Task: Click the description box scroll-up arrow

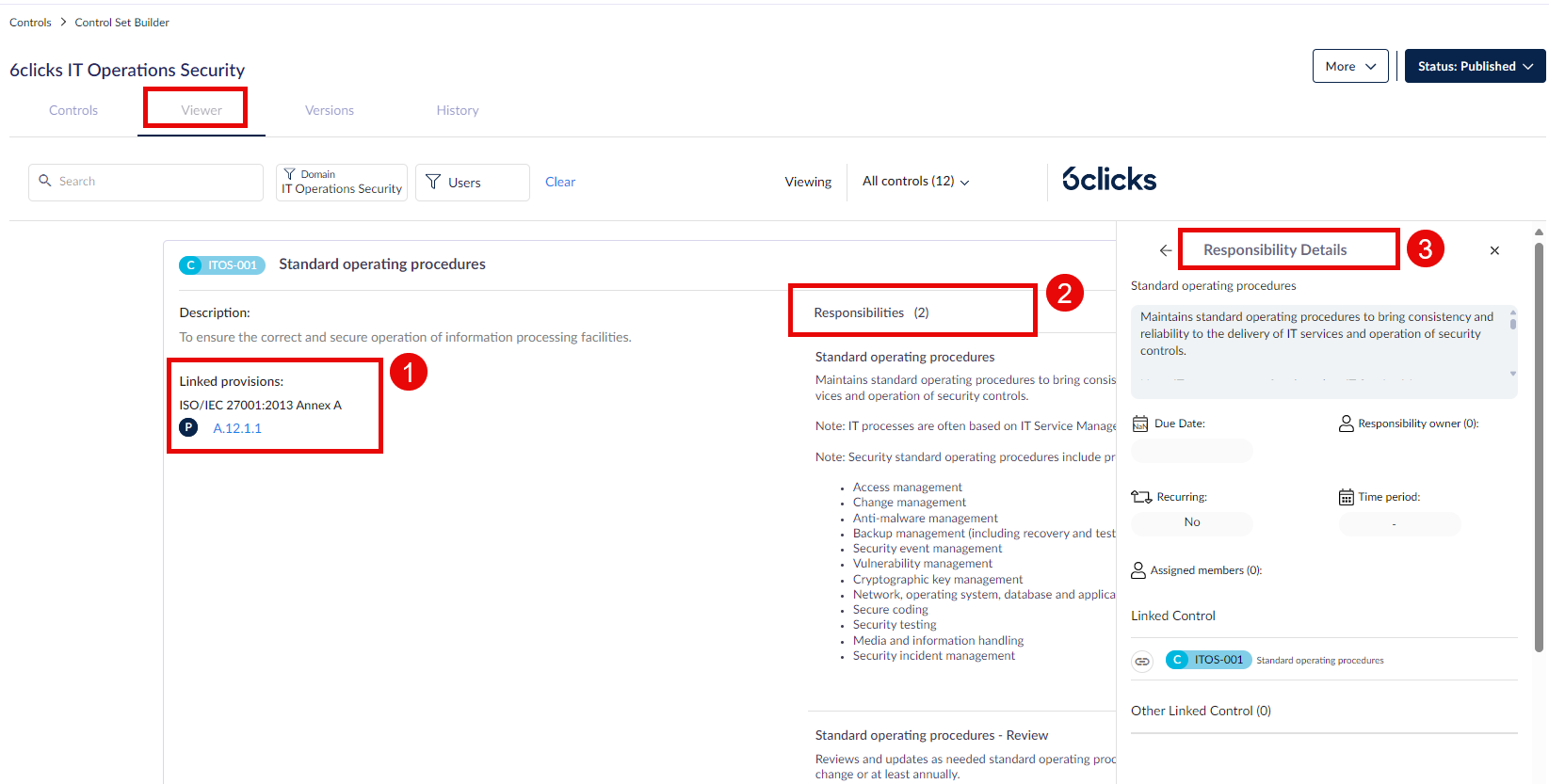Action: (x=1513, y=312)
